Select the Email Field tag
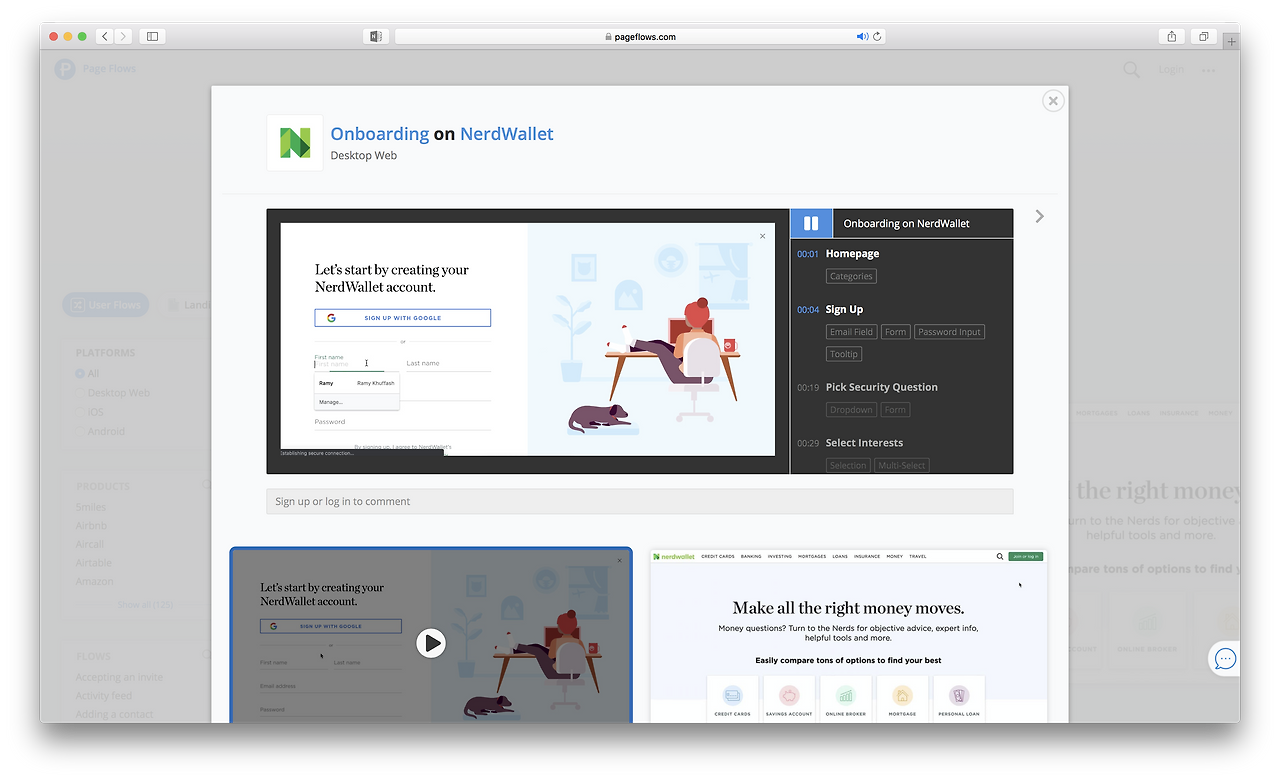This screenshot has height=780, width=1280. click(x=851, y=332)
